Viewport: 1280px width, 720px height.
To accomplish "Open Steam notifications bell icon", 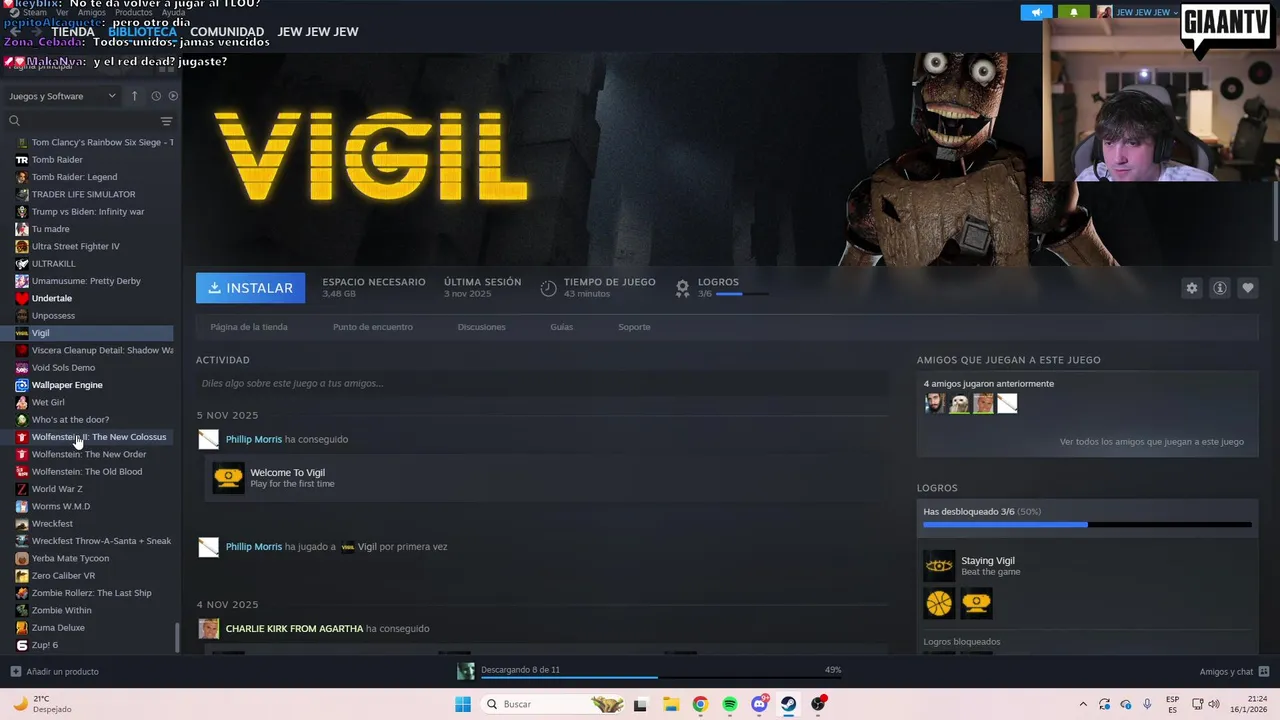I will click(x=1074, y=12).
